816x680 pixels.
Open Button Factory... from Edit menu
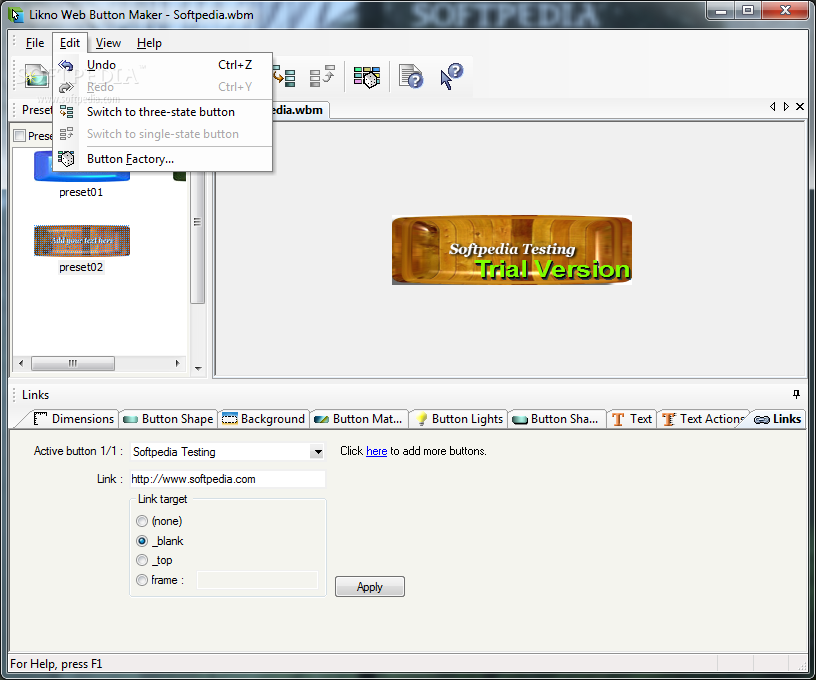162,159
